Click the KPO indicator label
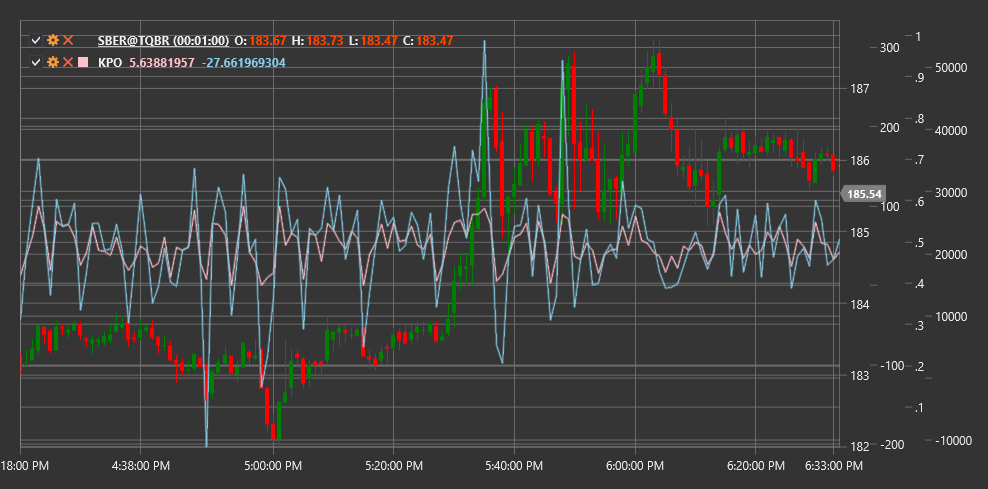Screen dimensions: 988x489 pos(110,62)
